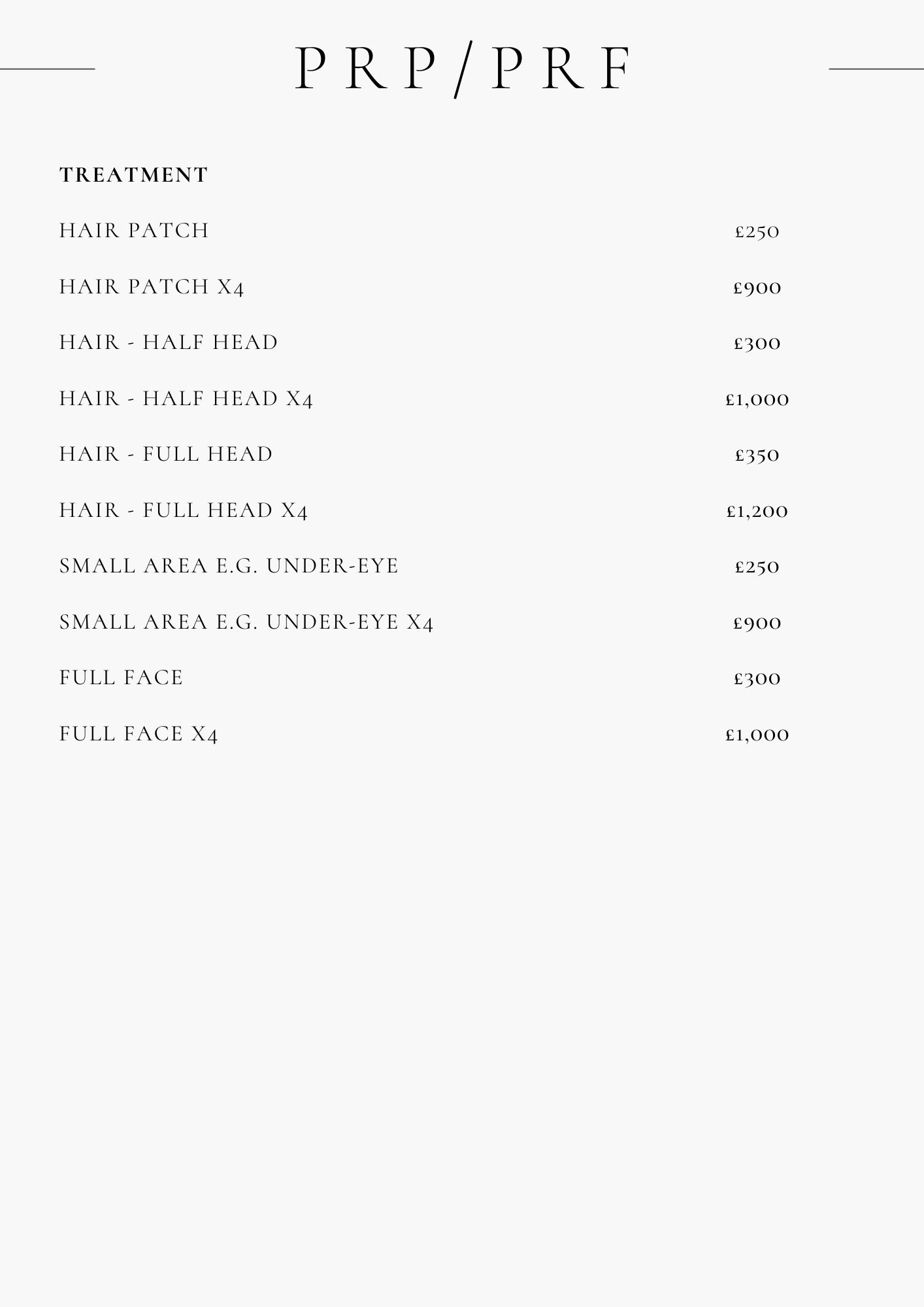
Task: Click the Hair - Full Head treatment name
Action: [x=166, y=454]
